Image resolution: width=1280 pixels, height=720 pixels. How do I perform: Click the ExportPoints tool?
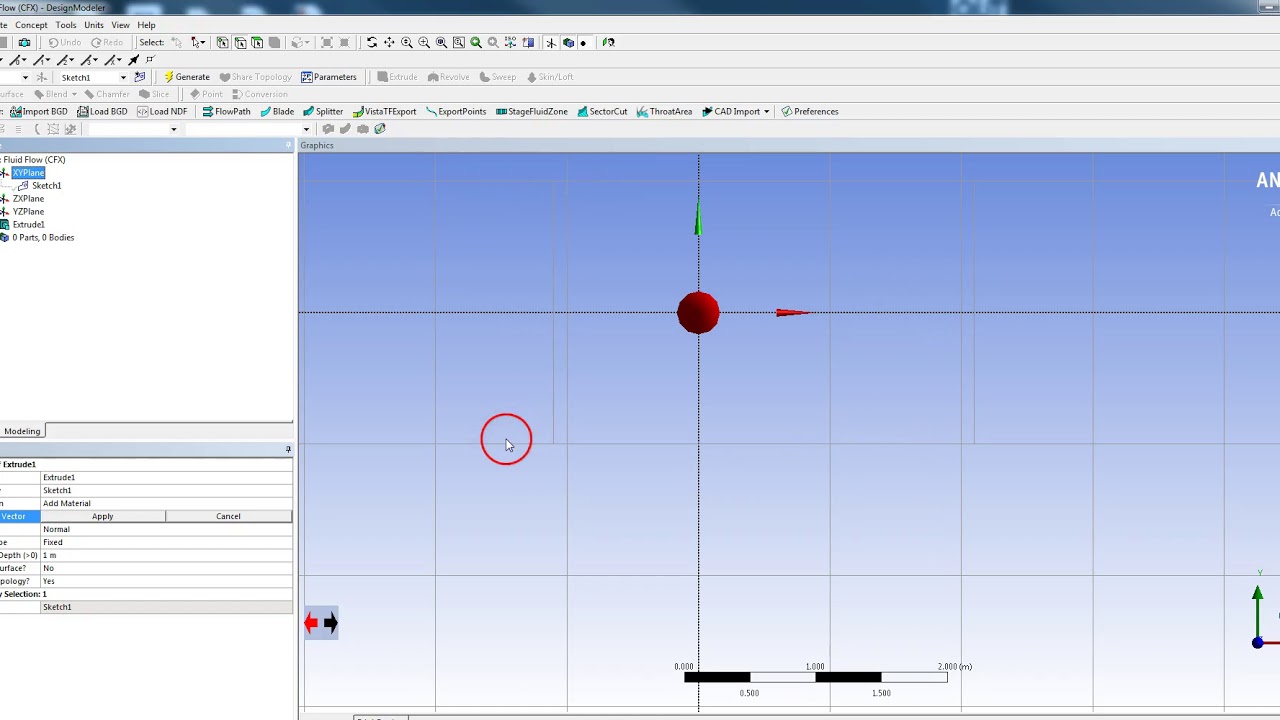(x=456, y=111)
